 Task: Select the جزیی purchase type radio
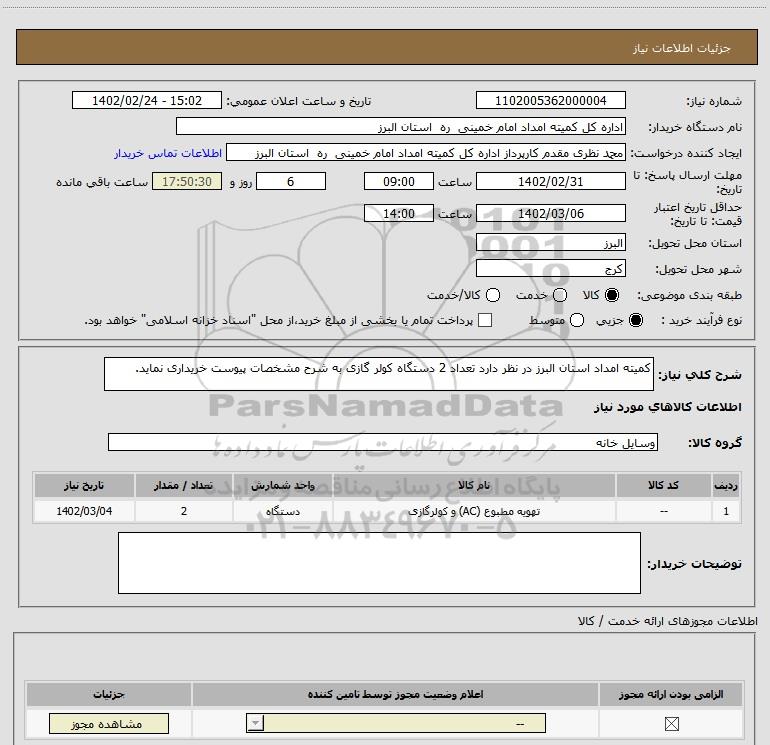point(635,320)
